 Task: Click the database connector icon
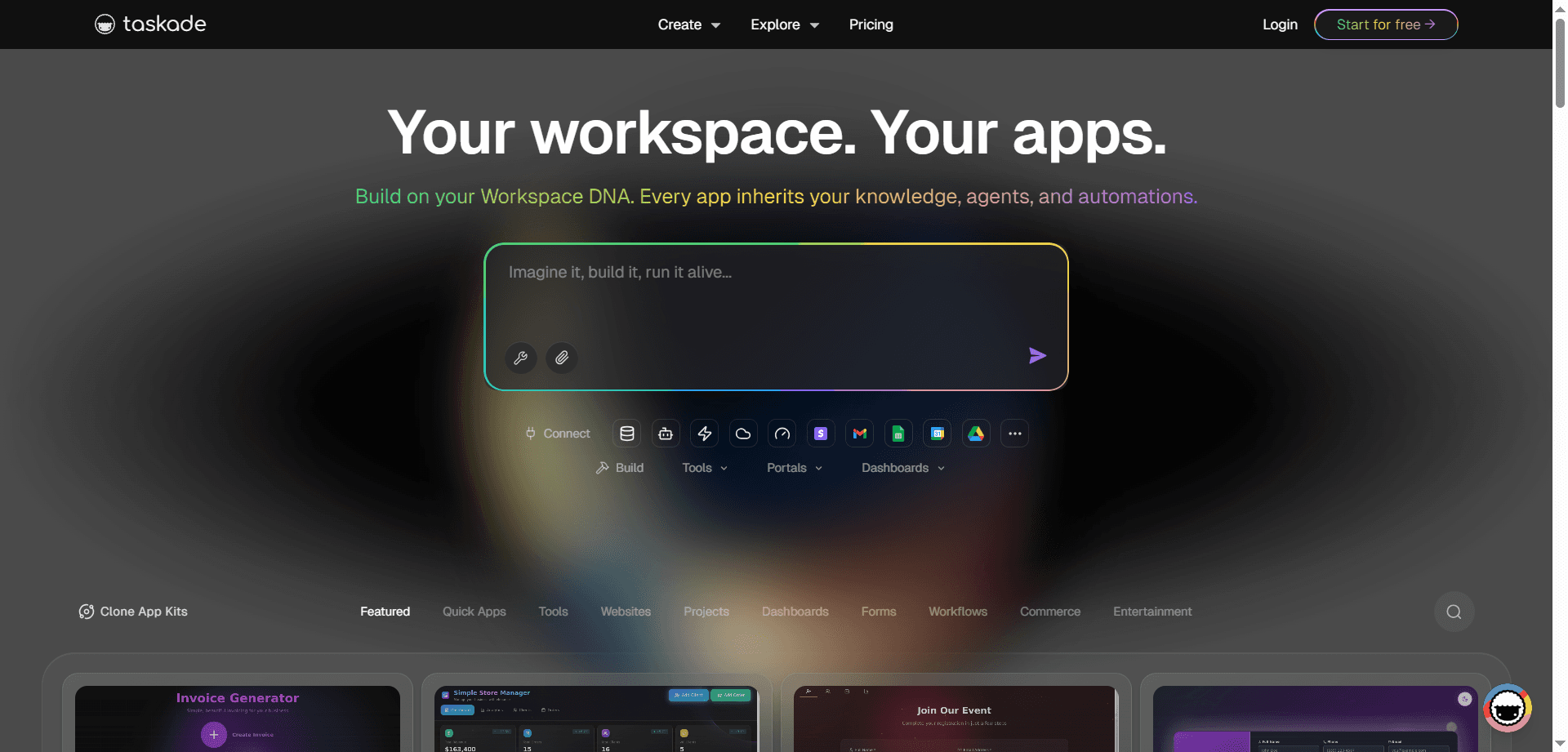coord(627,433)
